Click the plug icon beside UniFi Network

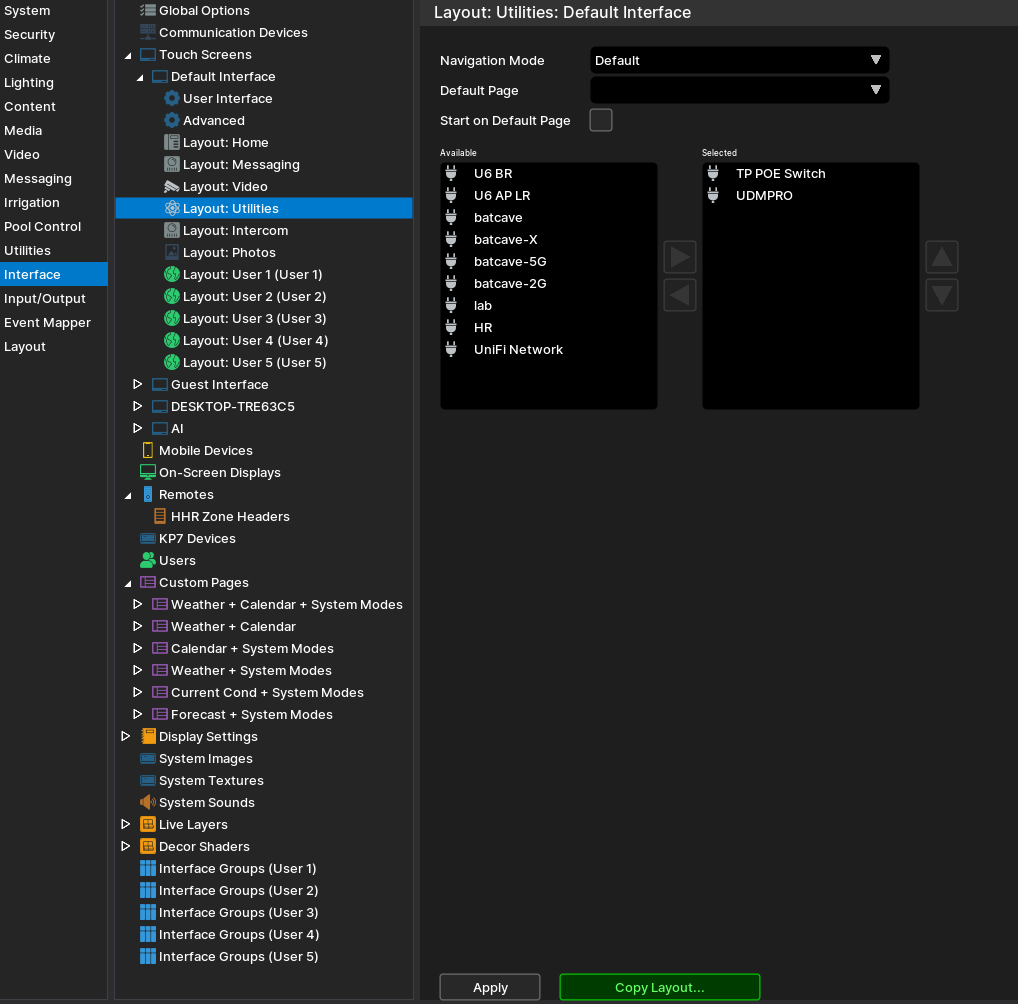[x=452, y=349]
